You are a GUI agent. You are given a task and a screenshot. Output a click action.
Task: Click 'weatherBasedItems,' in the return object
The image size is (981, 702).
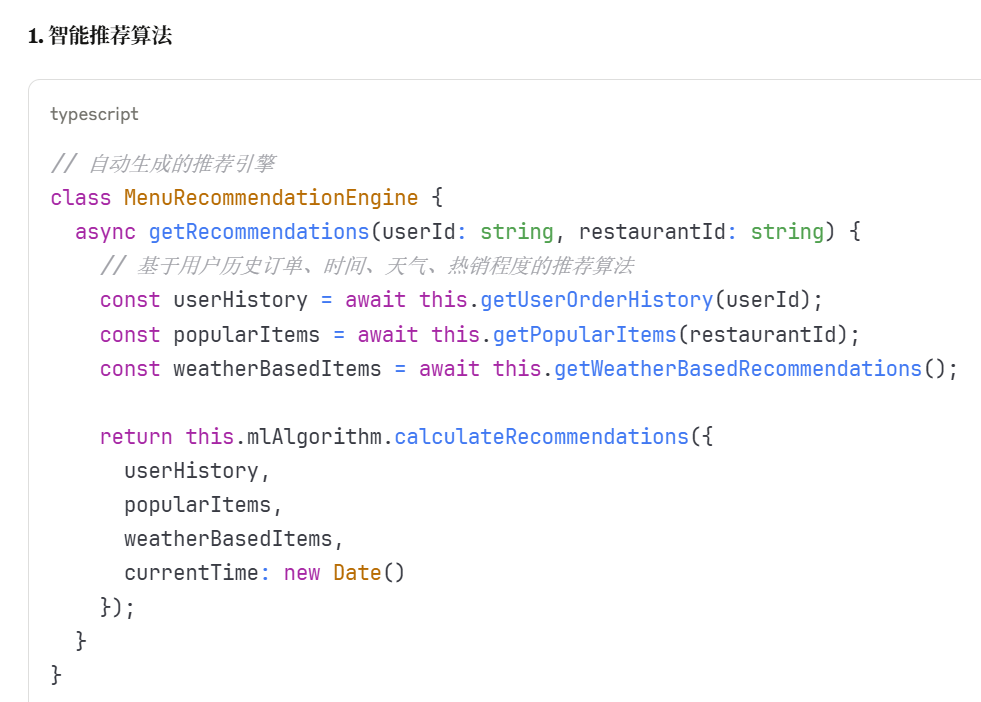click(234, 539)
